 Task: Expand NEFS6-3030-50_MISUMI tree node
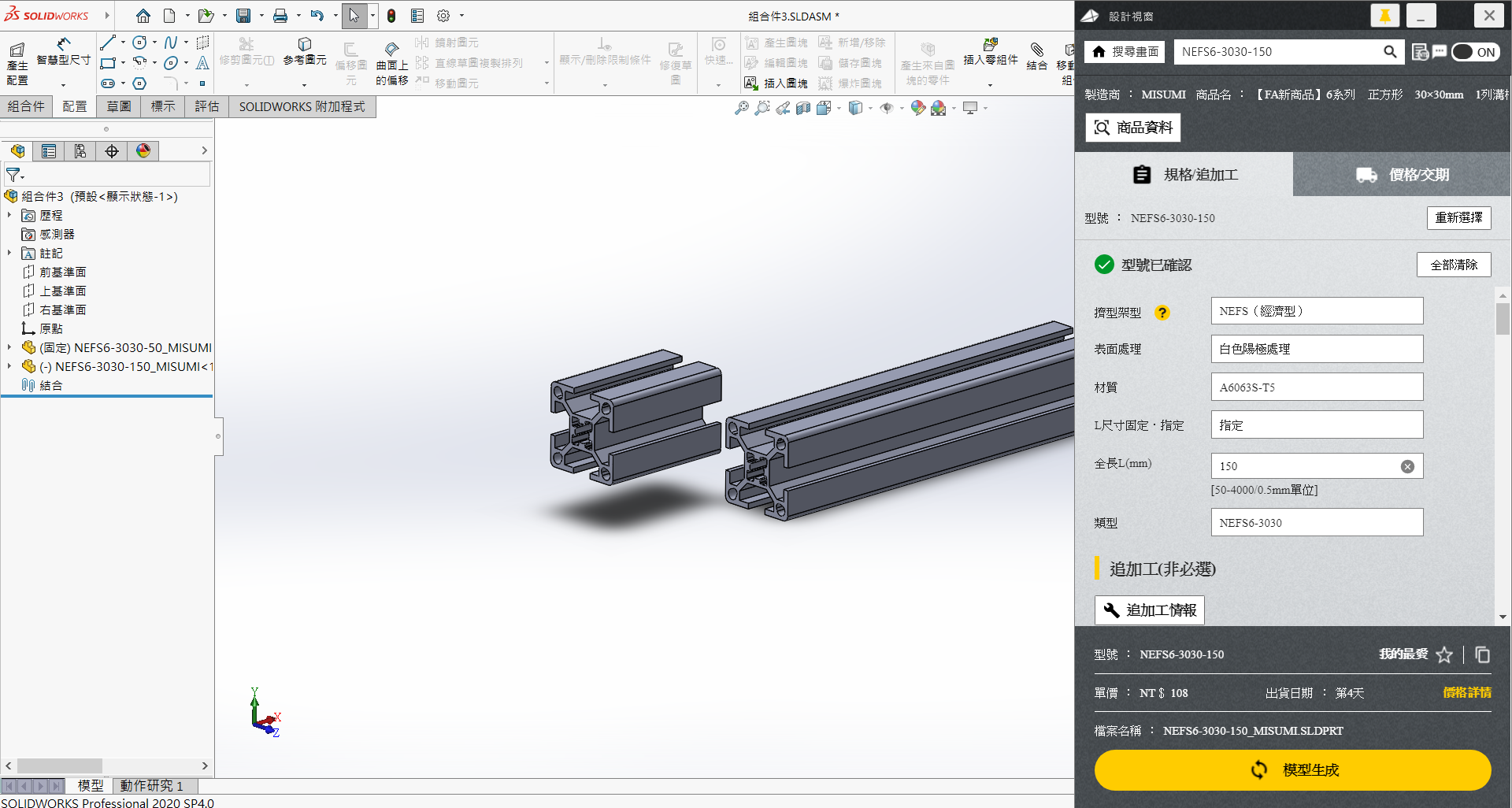coord(9,347)
